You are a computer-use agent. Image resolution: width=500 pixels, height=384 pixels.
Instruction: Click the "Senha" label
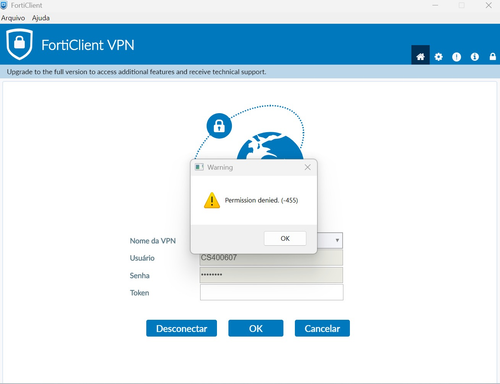click(139, 275)
